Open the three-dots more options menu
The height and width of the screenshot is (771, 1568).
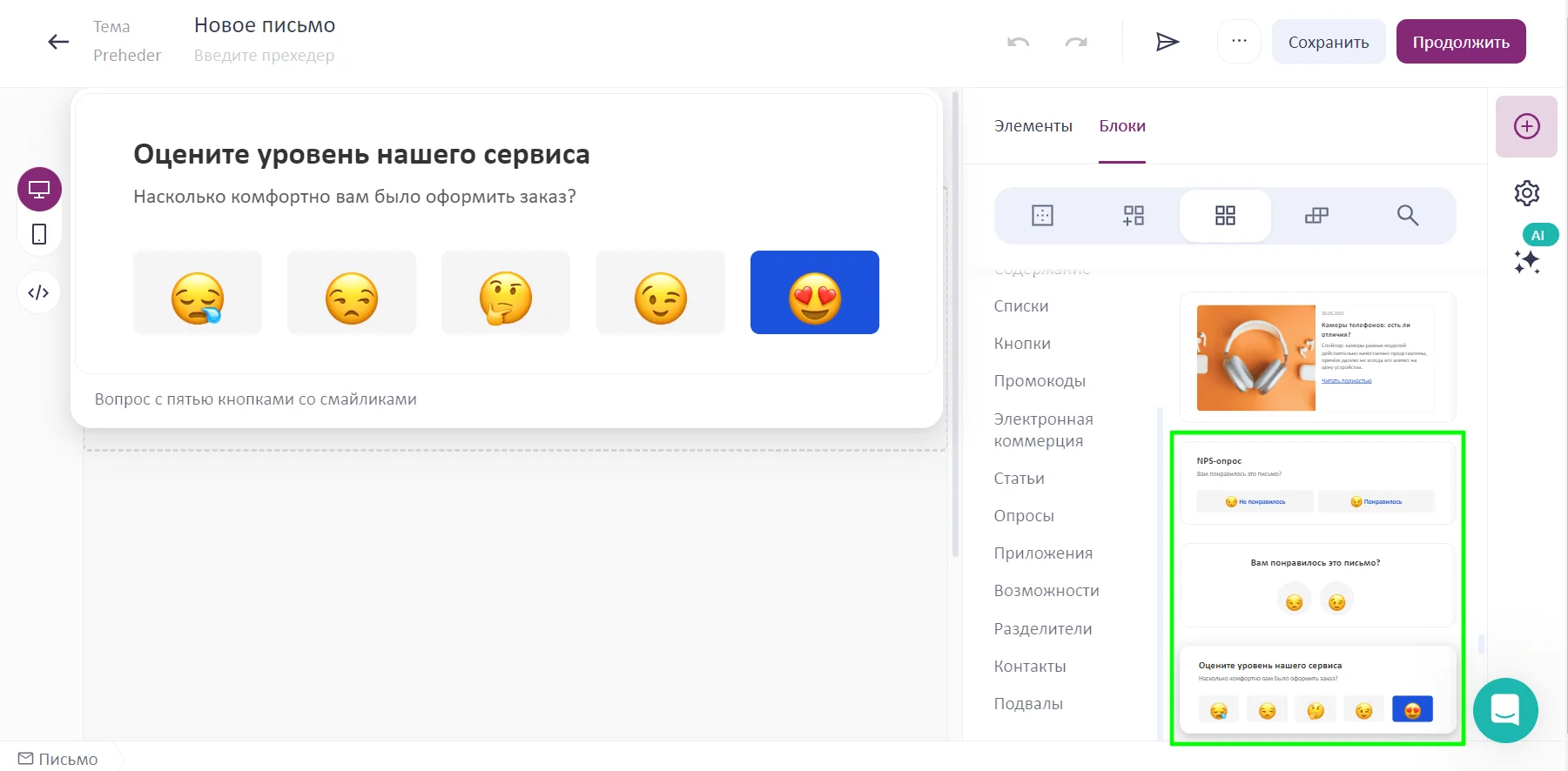[1239, 41]
